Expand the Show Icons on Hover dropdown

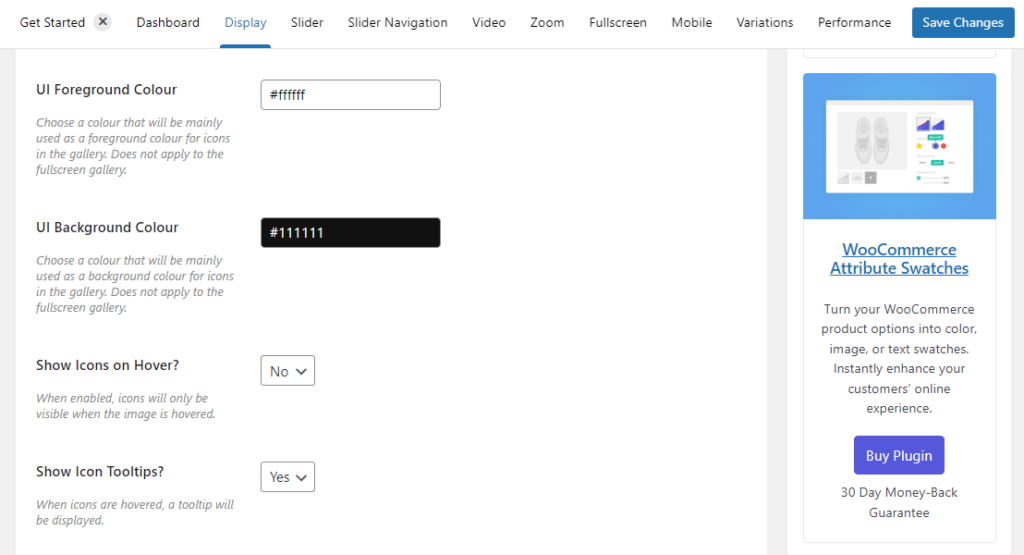pyautogui.click(x=288, y=371)
